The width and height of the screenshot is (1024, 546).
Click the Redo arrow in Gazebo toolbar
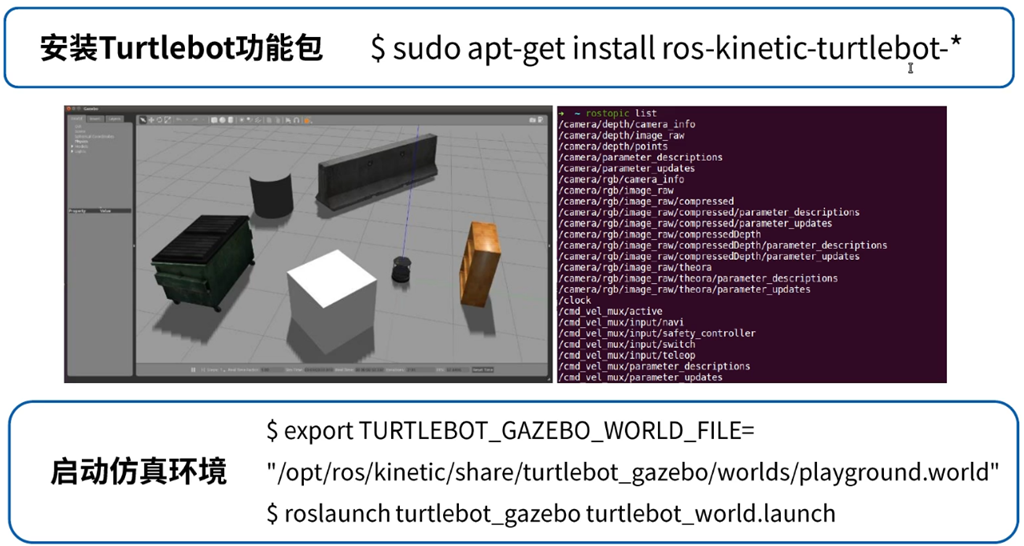(195, 120)
